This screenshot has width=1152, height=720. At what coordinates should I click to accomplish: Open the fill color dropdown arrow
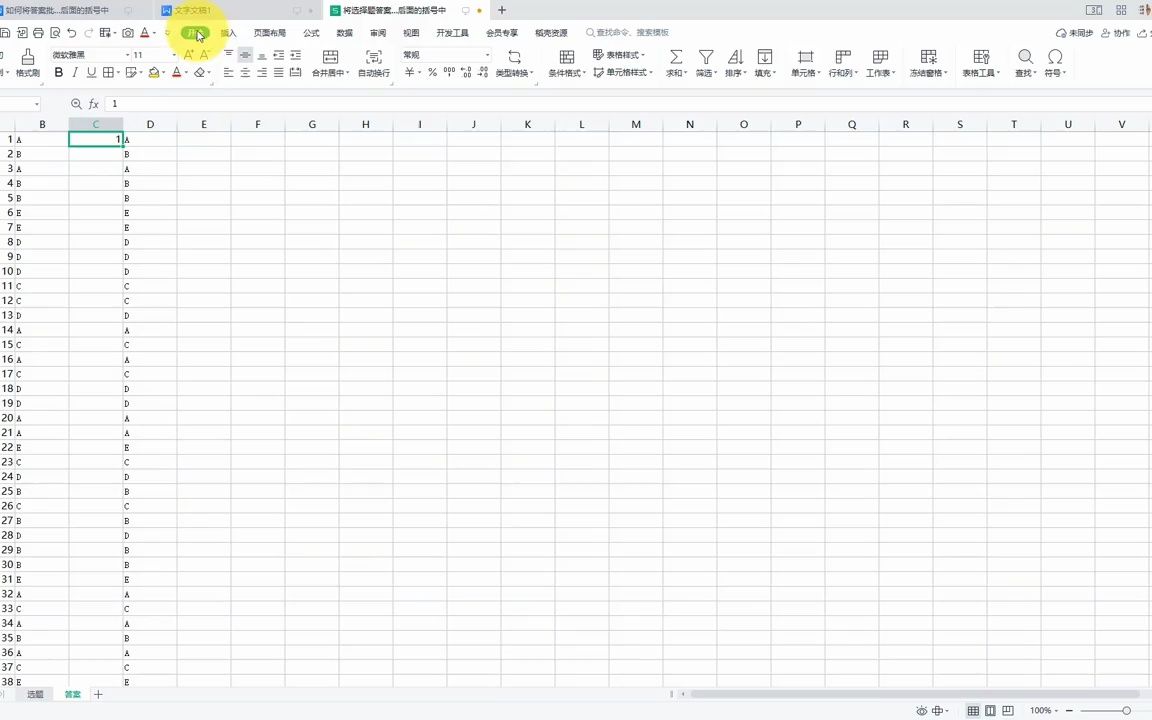tap(163, 72)
